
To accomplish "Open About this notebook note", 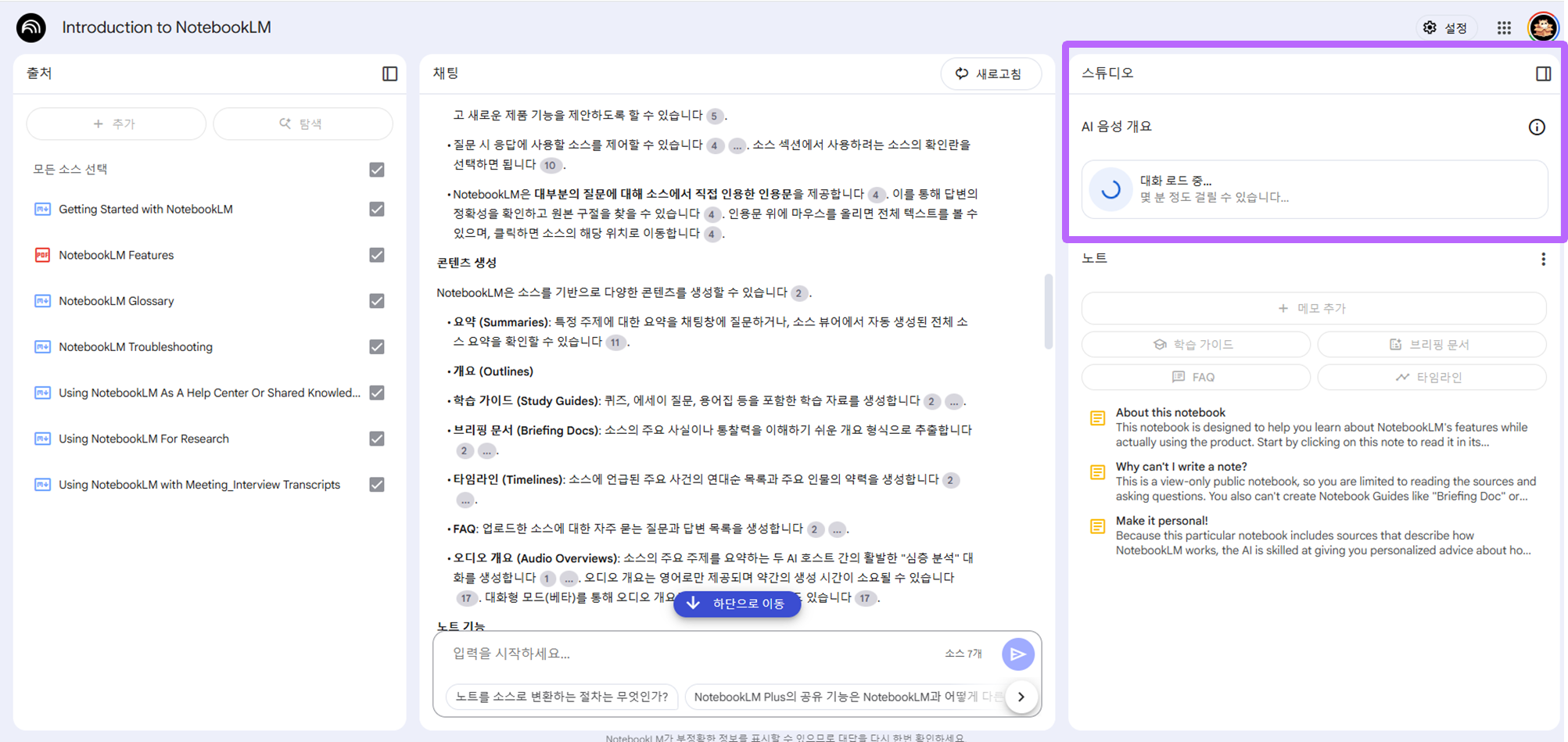I will coord(1314,427).
